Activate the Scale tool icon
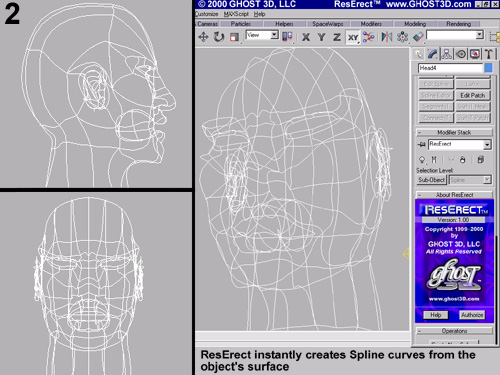 point(234,37)
